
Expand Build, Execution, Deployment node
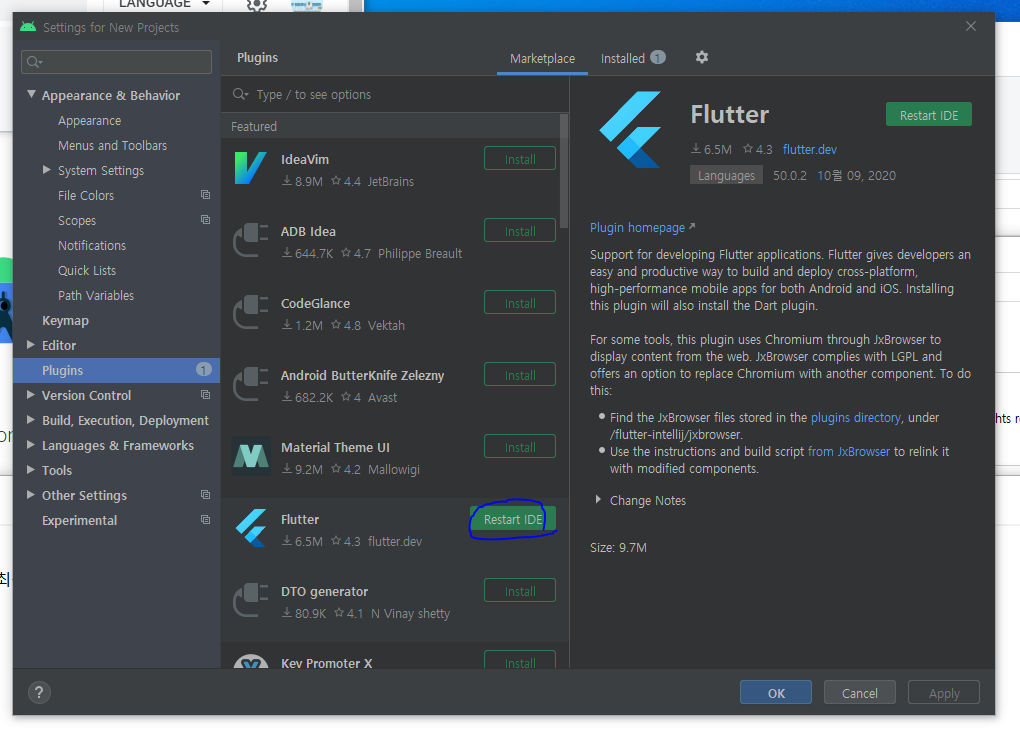(31, 420)
